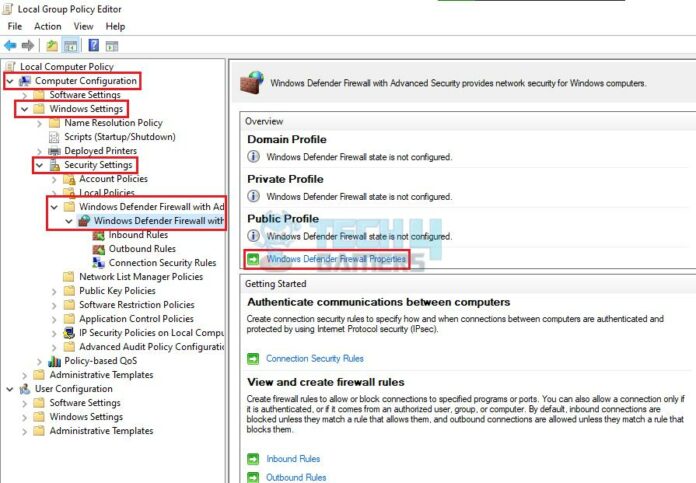Click the Up One Level folder icon
This screenshot has width=696, height=483.
click(x=52, y=45)
